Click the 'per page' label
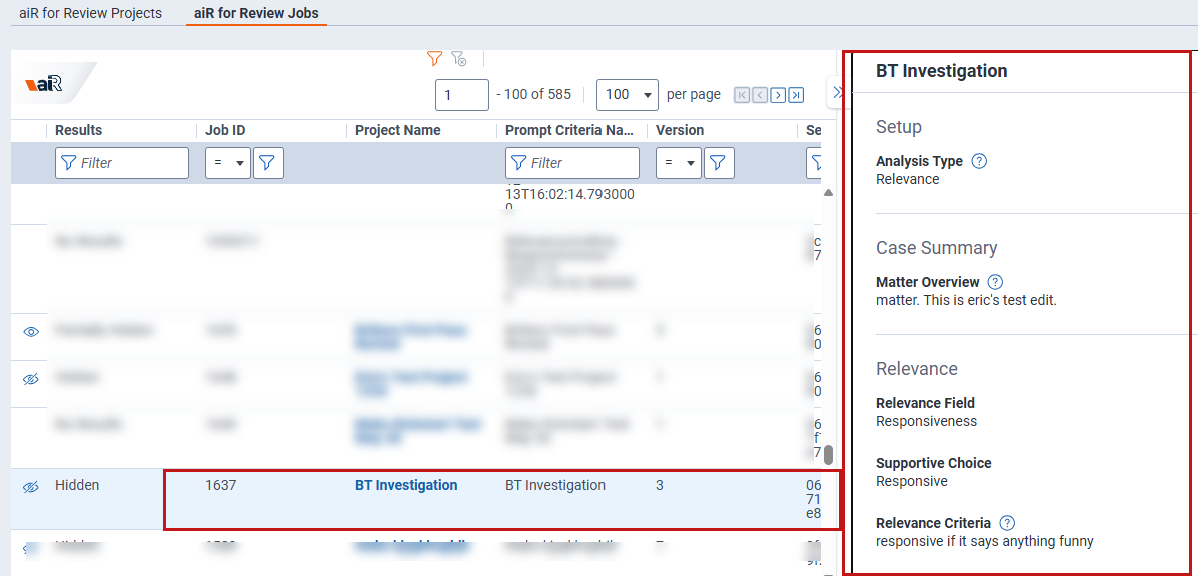 pos(694,95)
